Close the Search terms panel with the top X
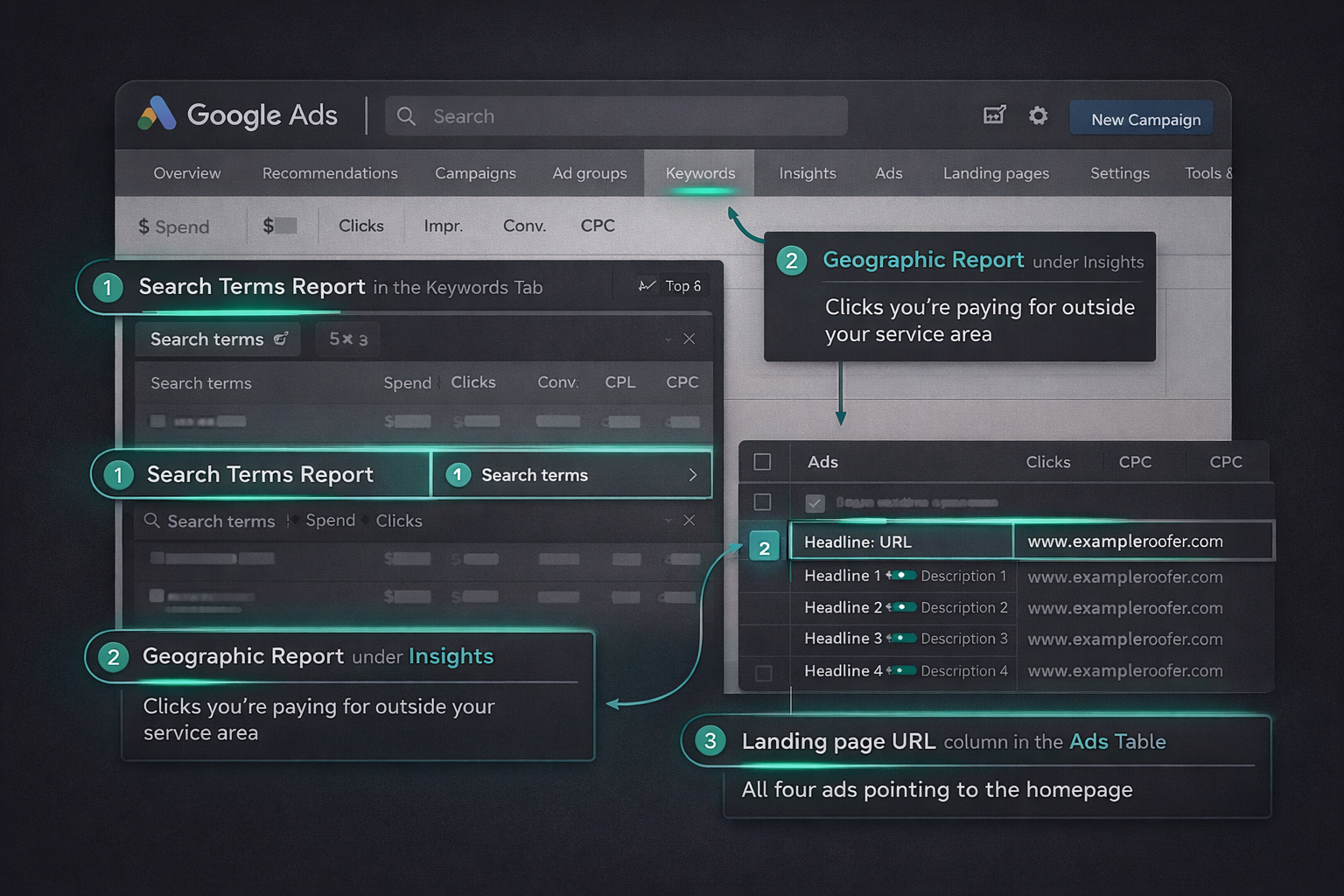 (x=689, y=339)
